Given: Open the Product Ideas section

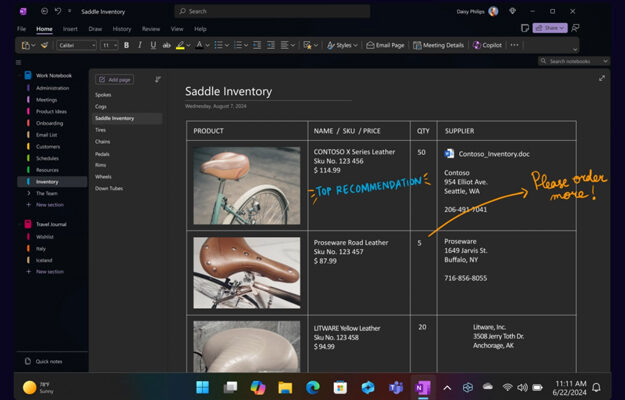Looking at the screenshot, I should (51, 112).
